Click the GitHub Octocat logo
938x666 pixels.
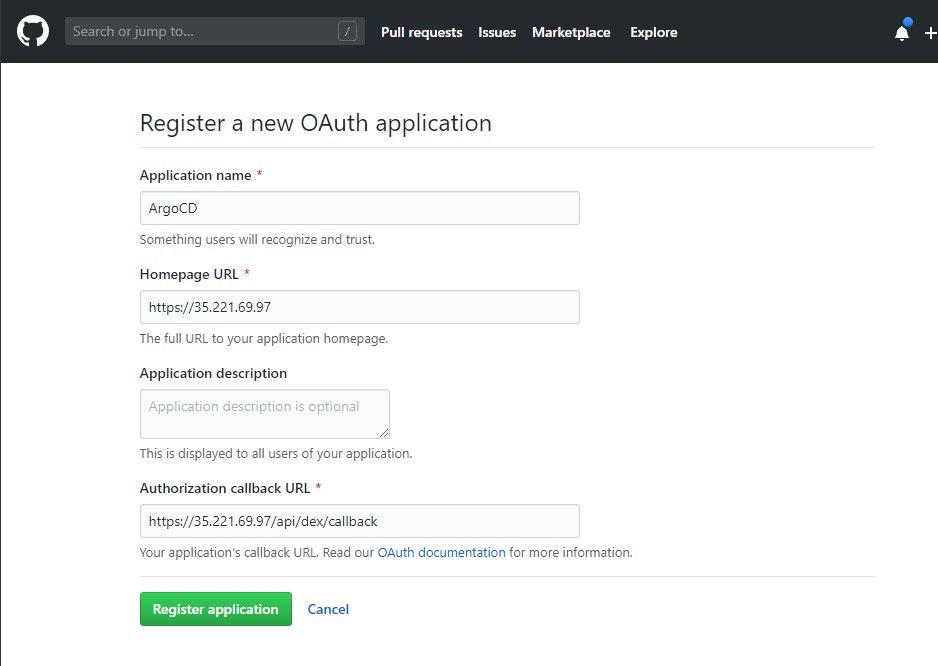pos(33,31)
